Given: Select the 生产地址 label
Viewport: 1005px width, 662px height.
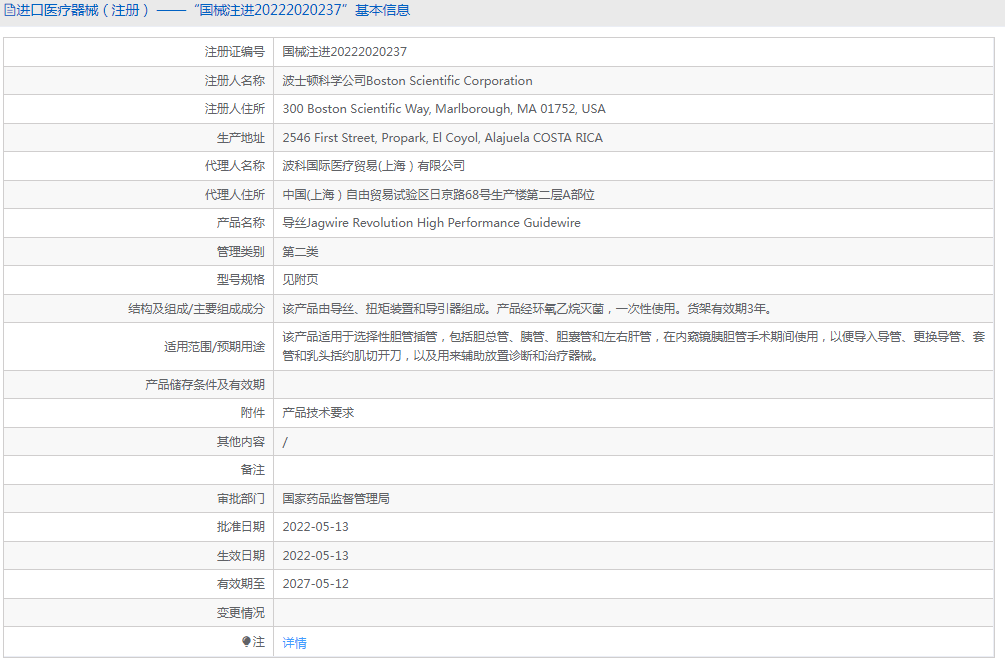Looking at the screenshot, I should (240, 138).
